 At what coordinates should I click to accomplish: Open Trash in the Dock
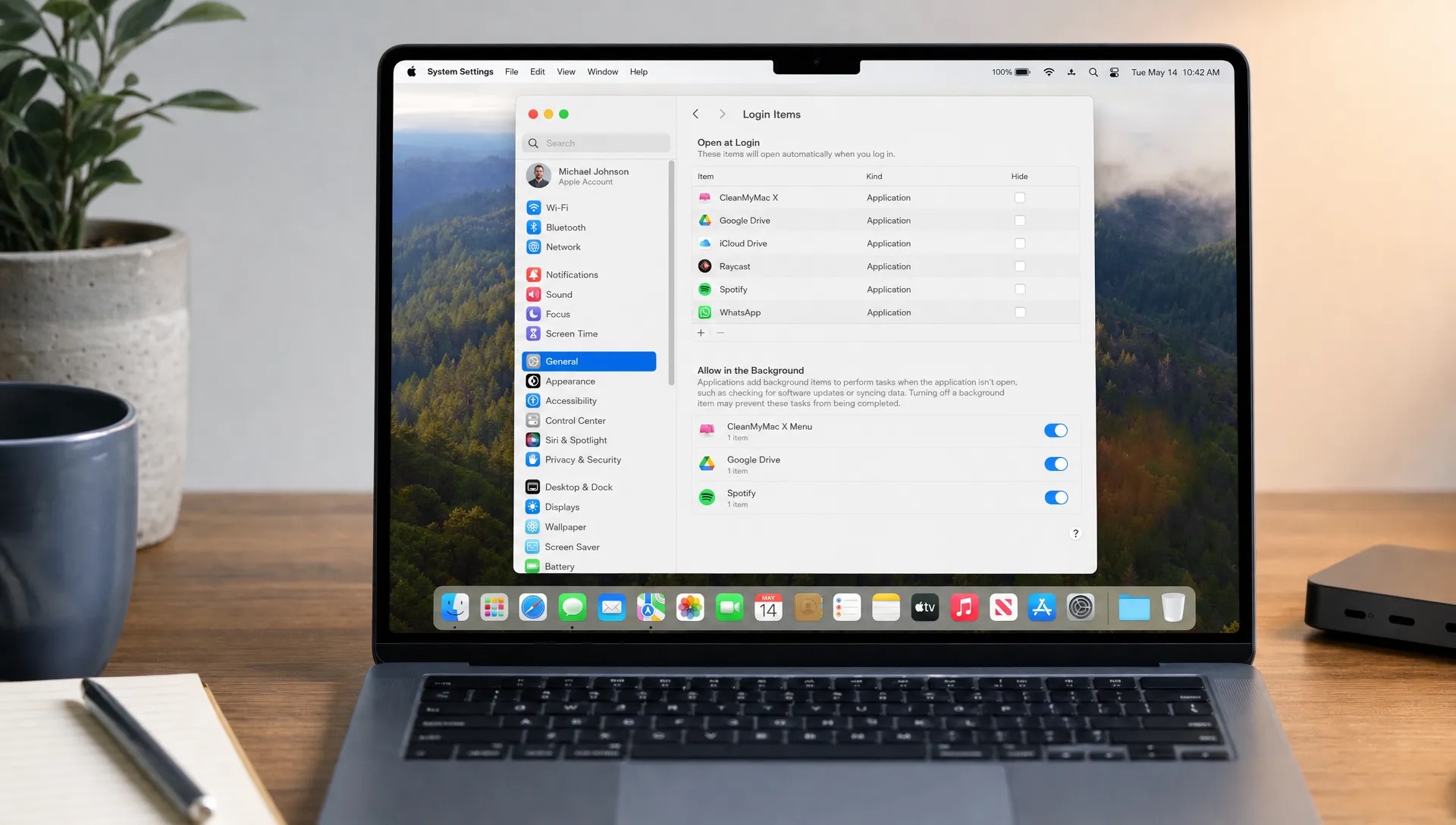(x=1173, y=607)
